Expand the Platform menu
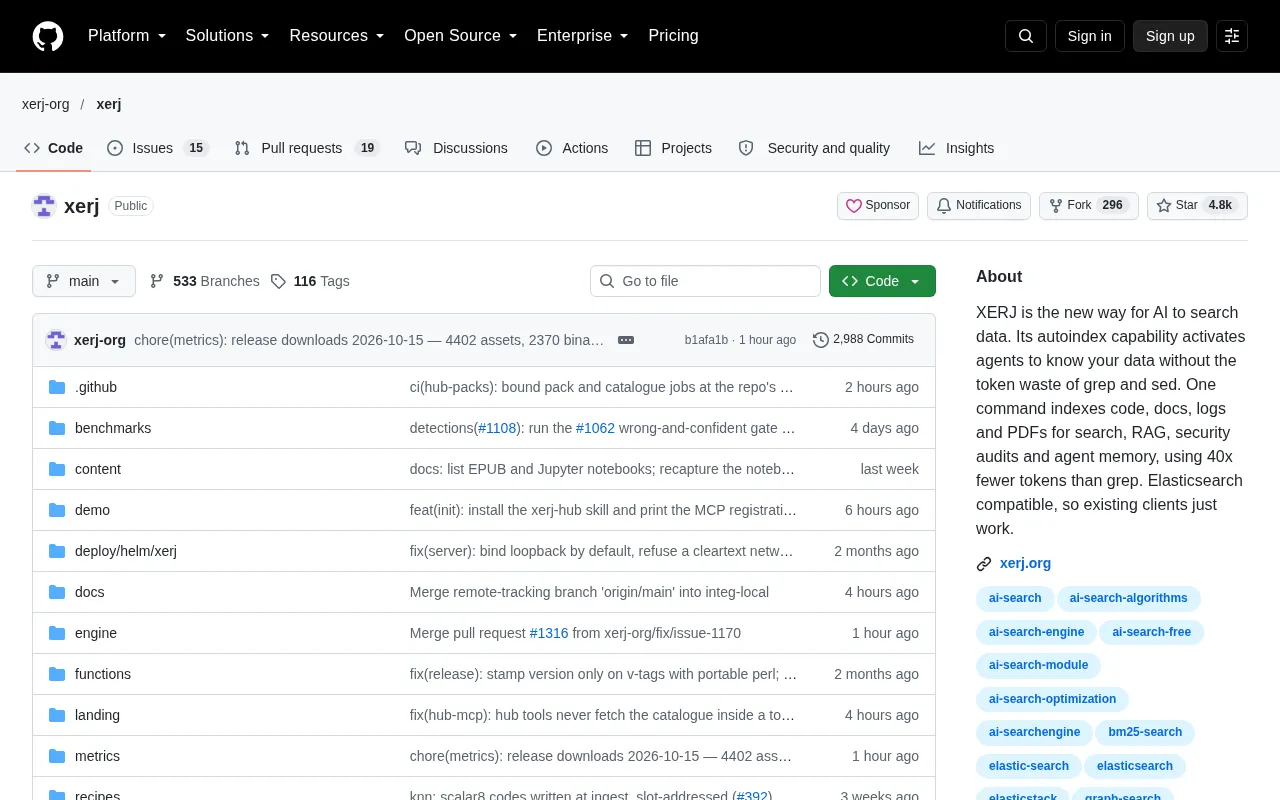The width and height of the screenshot is (1280, 800). tap(127, 36)
